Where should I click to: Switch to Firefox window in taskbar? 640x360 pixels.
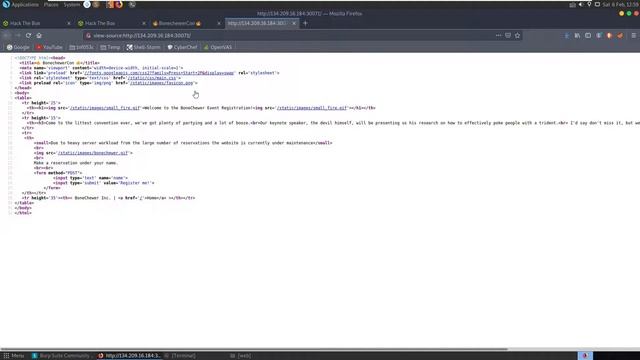tap(129, 356)
